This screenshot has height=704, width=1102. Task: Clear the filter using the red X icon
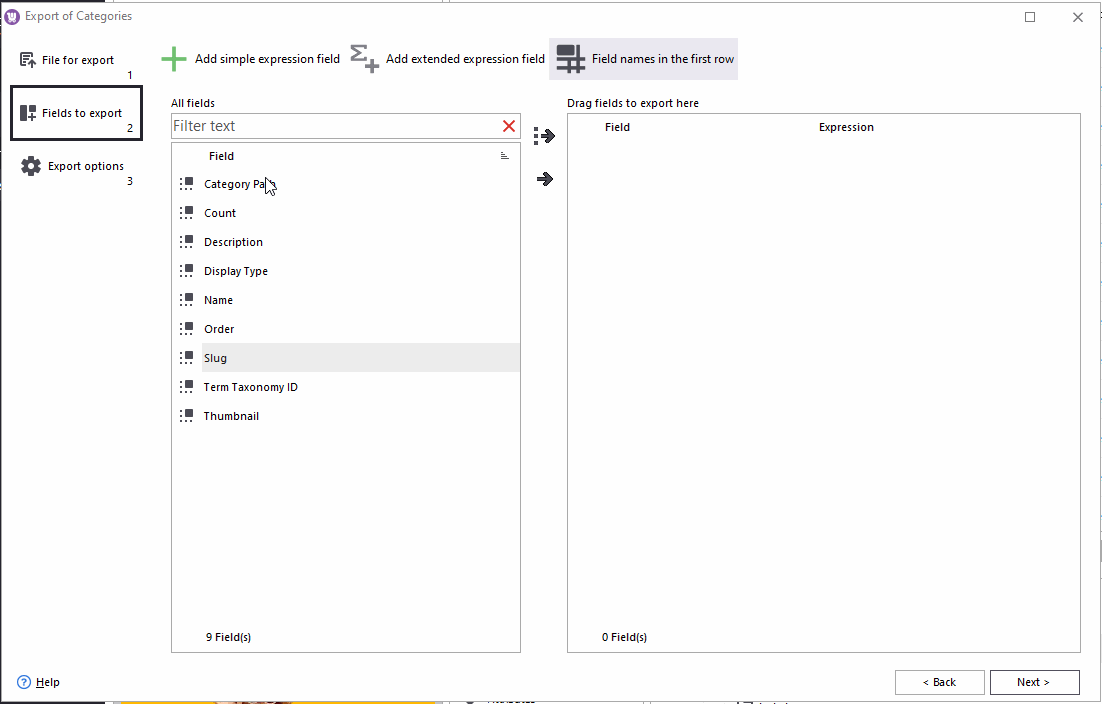click(508, 126)
